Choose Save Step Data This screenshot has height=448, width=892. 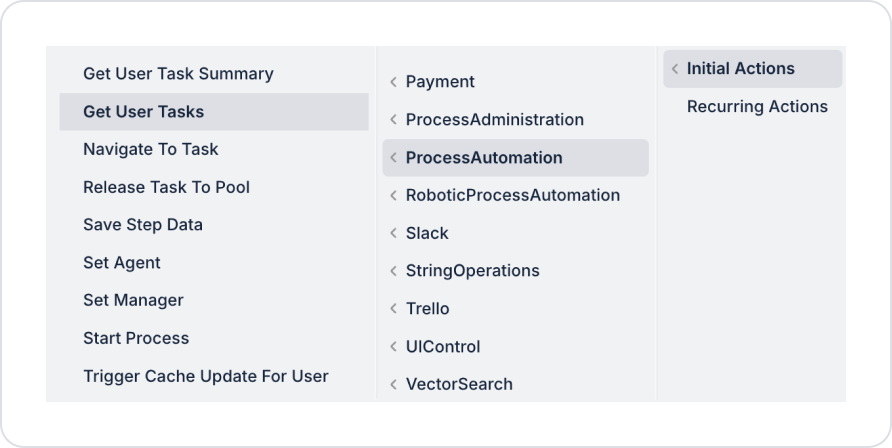[x=143, y=225]
